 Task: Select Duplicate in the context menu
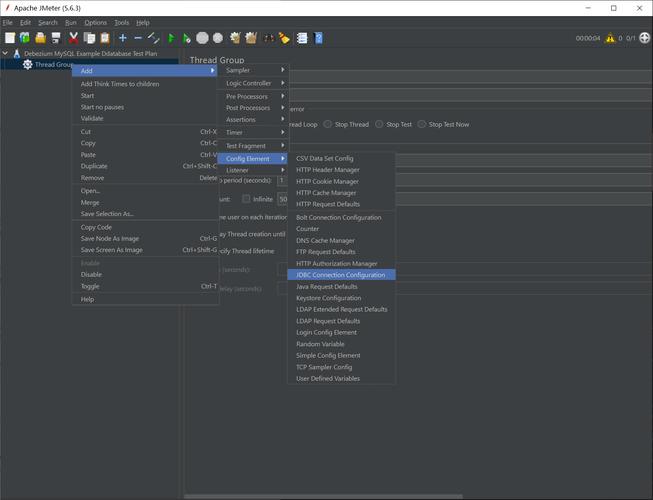[145, 166]
